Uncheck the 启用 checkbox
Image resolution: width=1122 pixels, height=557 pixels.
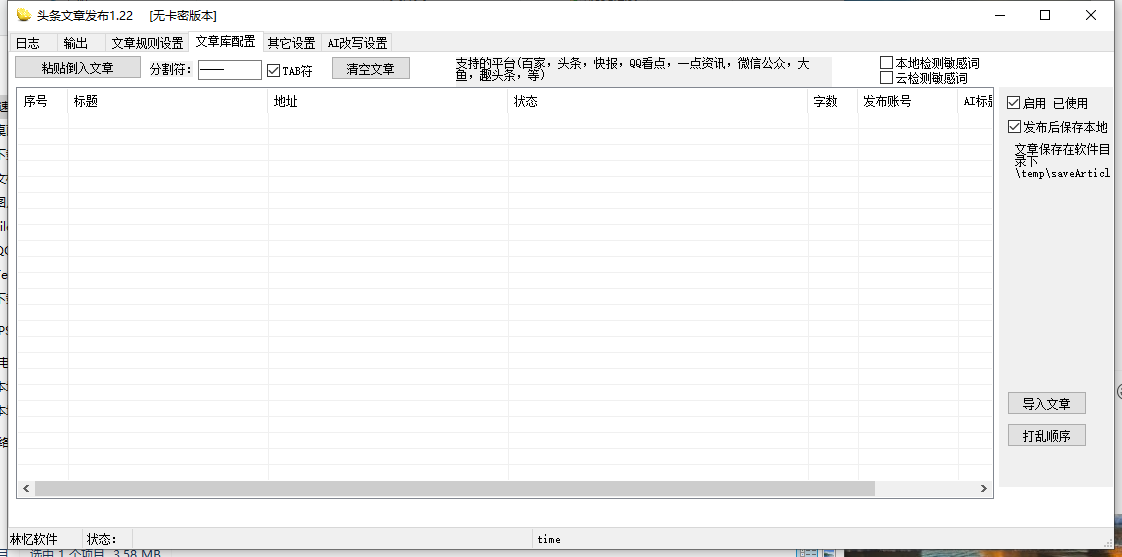(x=1014, y=103)
